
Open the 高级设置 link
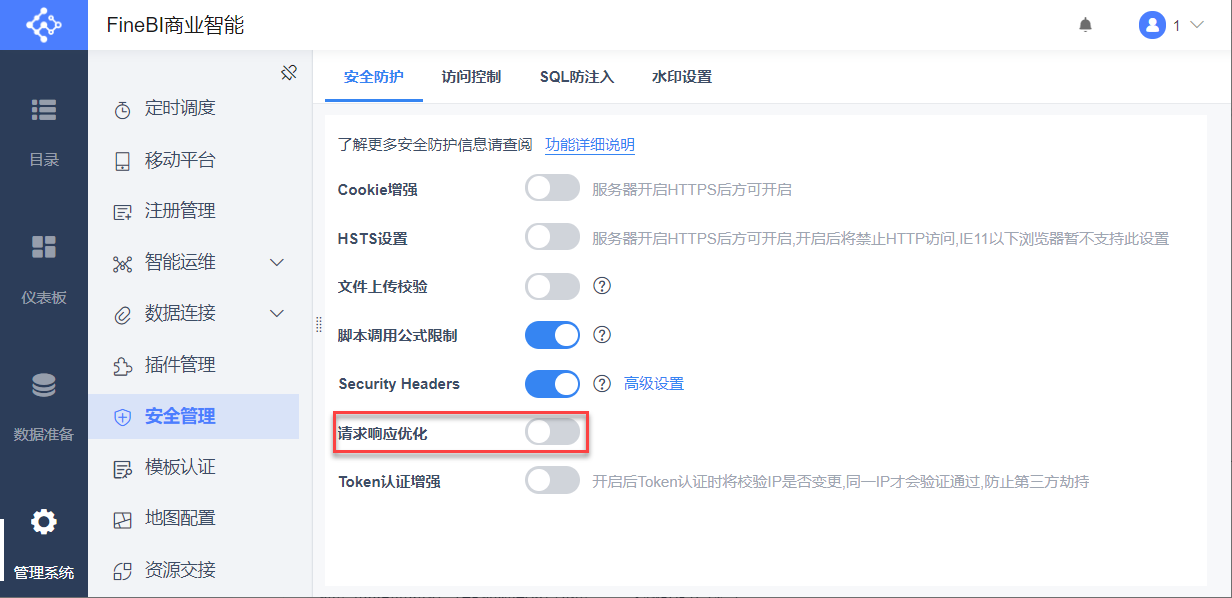[x=654, y=384]
